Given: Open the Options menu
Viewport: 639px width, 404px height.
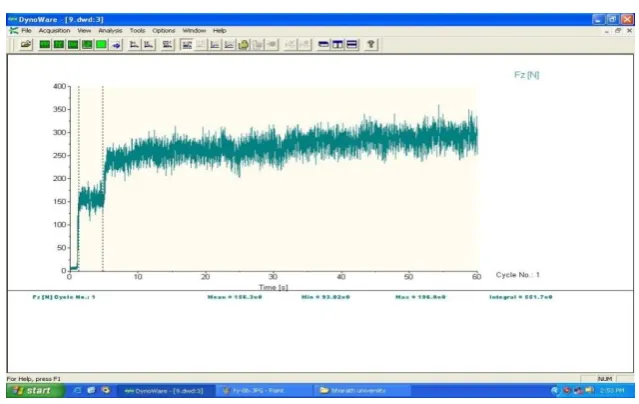Looking at the screenshot, I should pos(163,31).
